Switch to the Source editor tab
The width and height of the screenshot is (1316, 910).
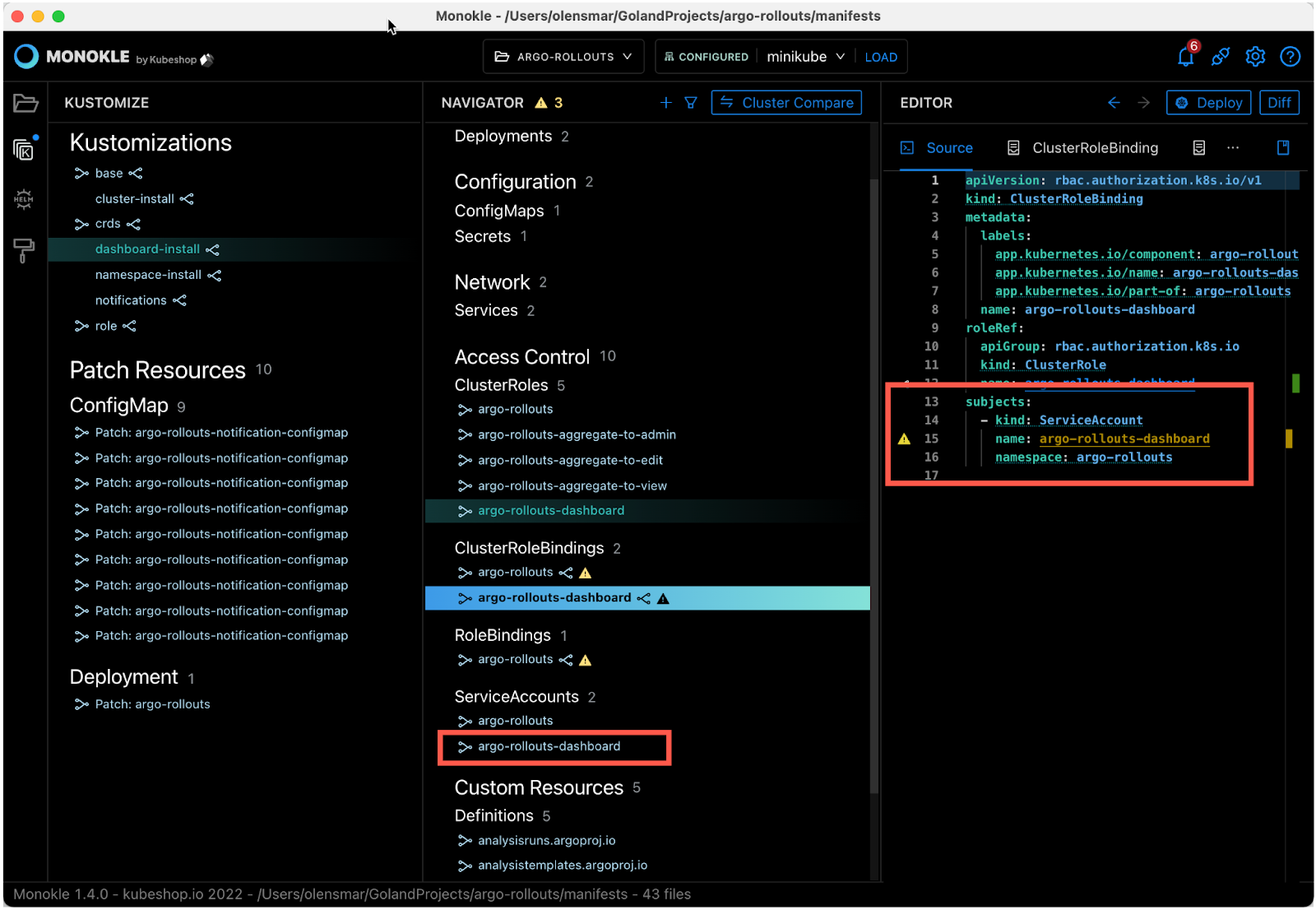pyautogui.click(x=937, y=148)
